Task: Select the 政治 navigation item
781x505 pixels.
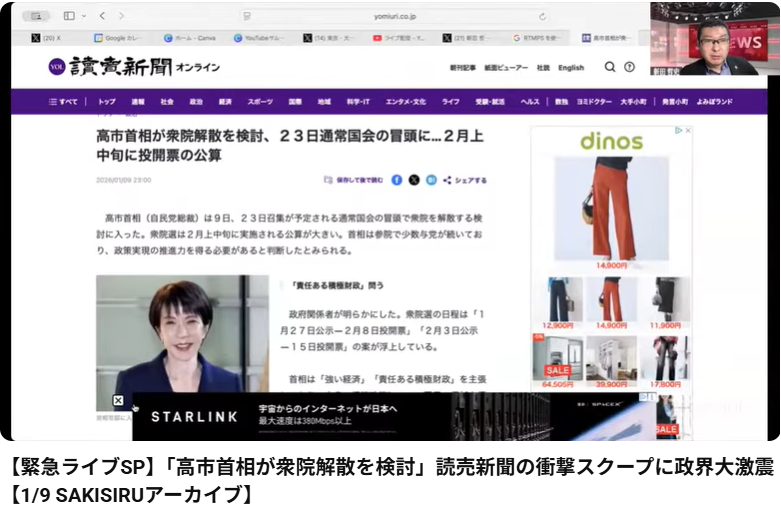Action: (196, 101)
